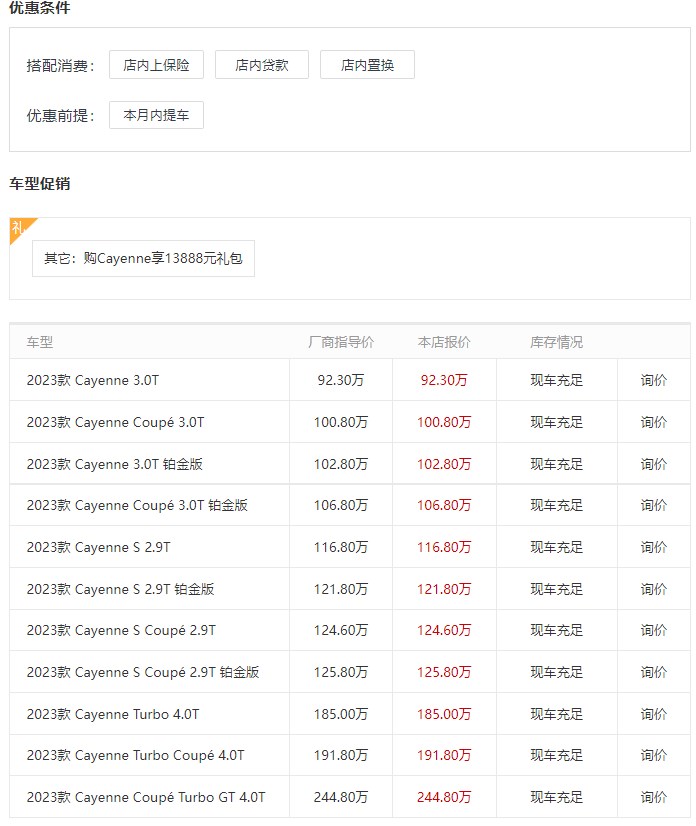Open model 2023款 Cayenne 3.0T

click(x=93, y=380)
